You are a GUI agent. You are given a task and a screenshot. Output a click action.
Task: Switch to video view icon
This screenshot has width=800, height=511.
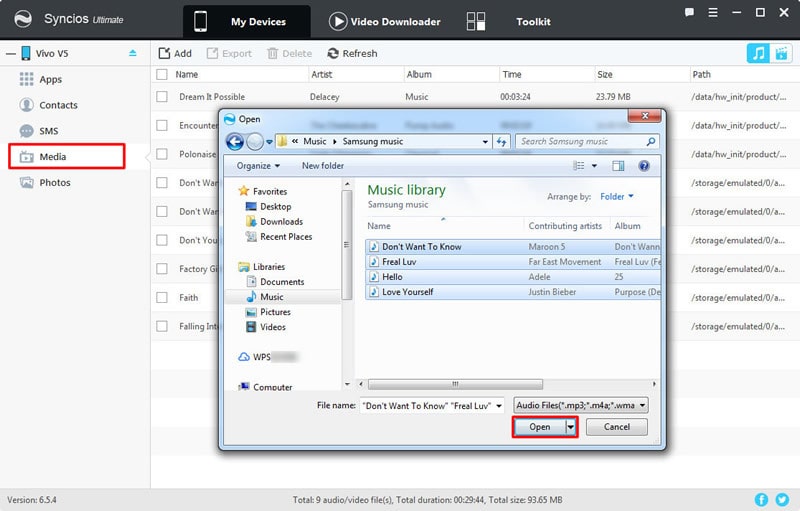(x=781, y=53)
